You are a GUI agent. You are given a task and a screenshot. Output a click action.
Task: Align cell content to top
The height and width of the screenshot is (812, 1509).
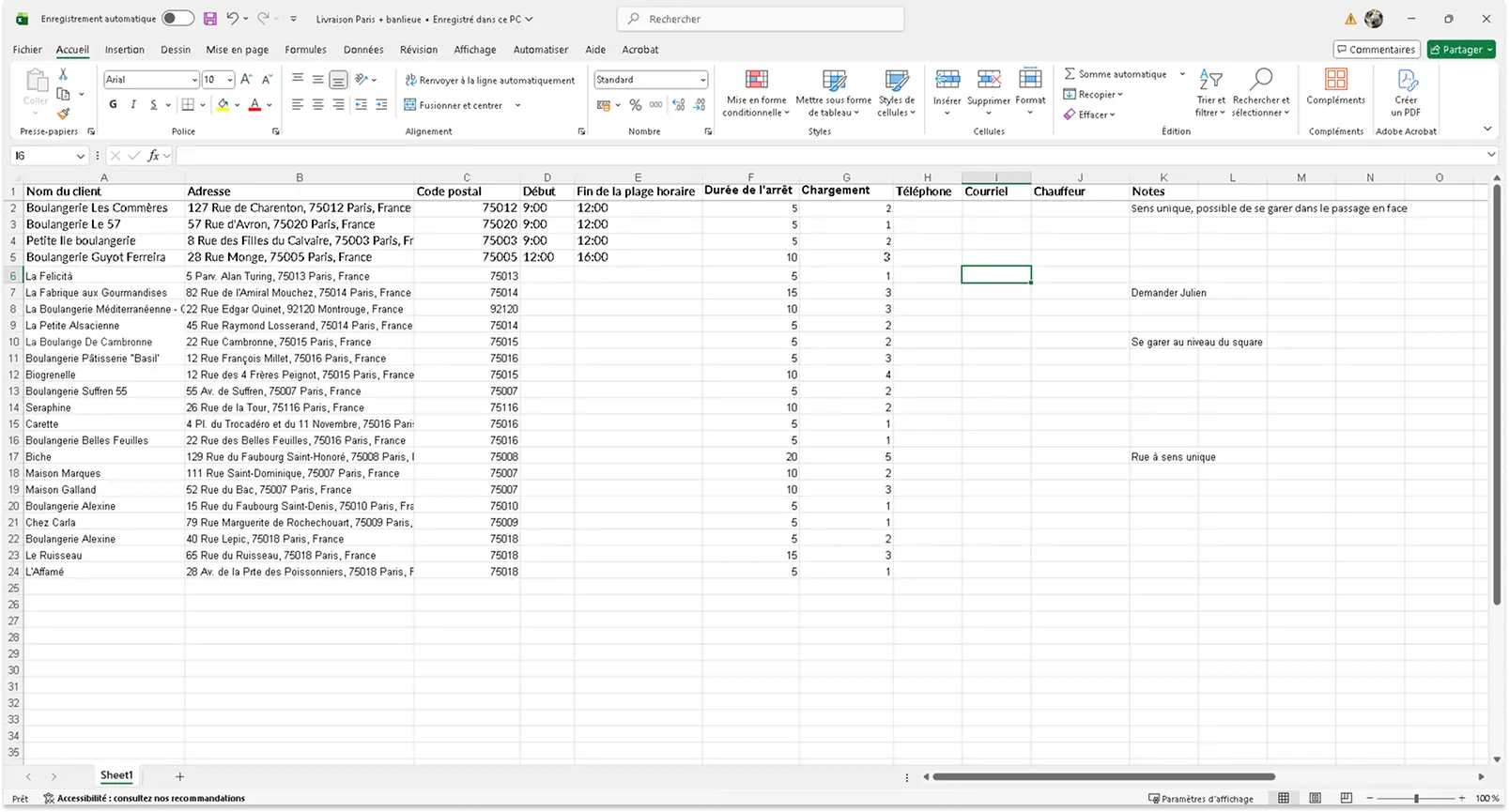(x=298, y=80)
